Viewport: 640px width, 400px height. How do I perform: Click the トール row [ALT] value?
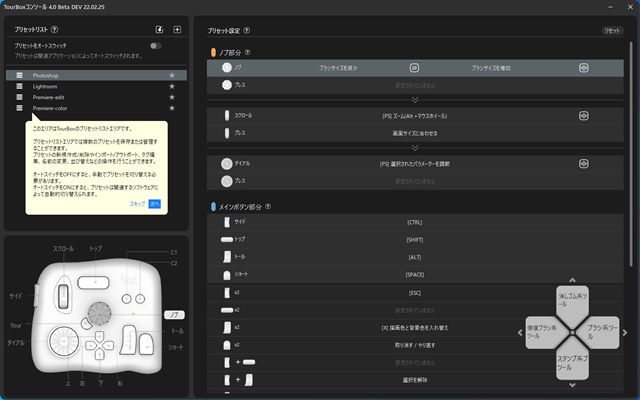(x=415, y=257)
